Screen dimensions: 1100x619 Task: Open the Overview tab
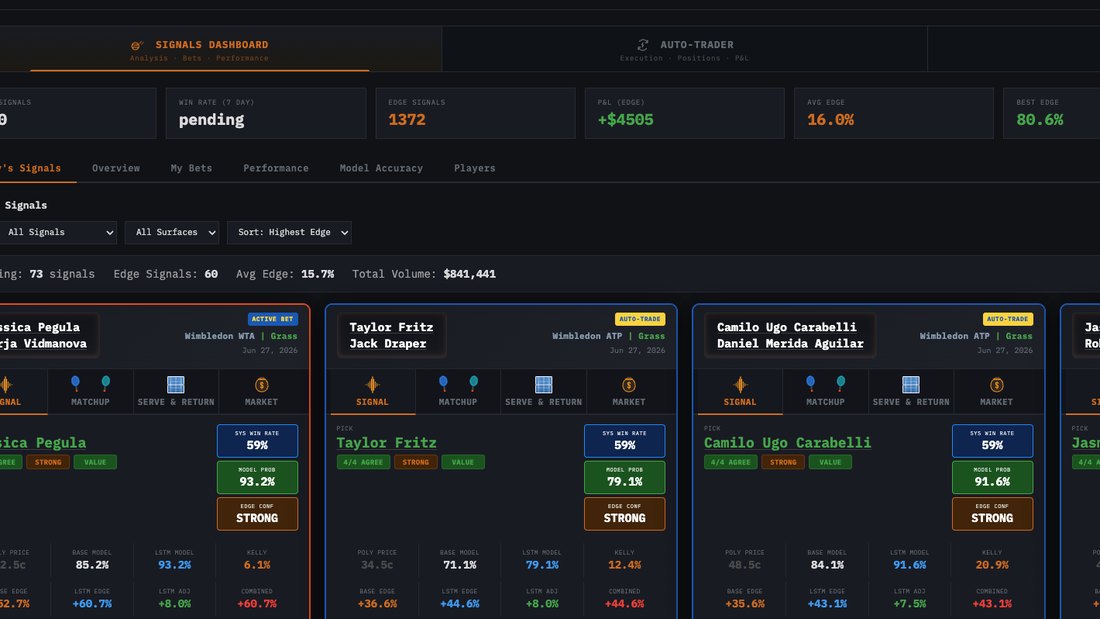tap(116, 168)
